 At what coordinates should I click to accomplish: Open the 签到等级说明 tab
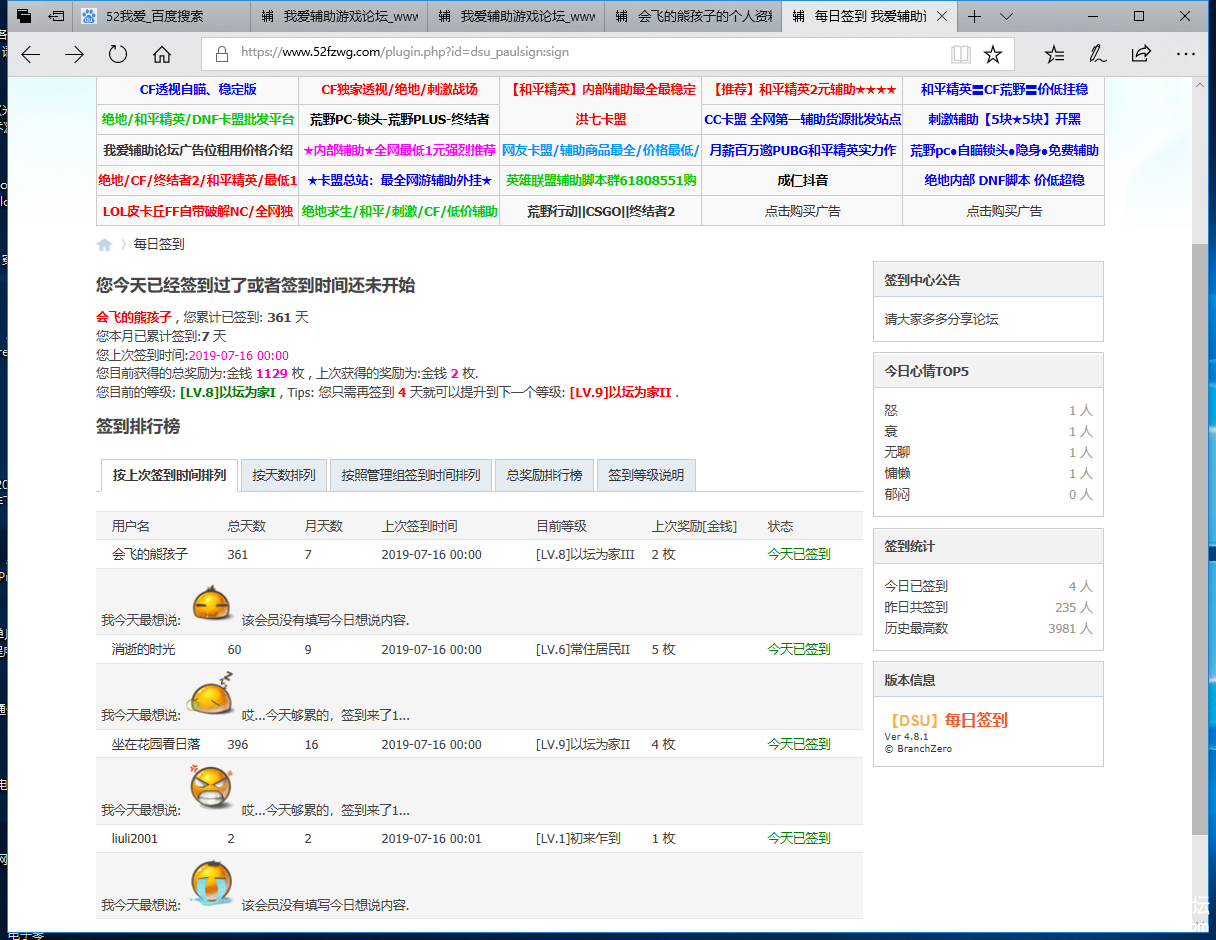(646, 476)
